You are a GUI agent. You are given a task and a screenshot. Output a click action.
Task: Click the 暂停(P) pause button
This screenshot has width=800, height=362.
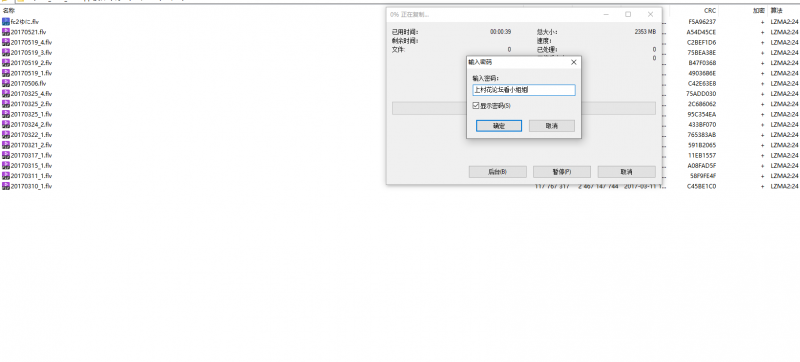(x=562, y=172)
